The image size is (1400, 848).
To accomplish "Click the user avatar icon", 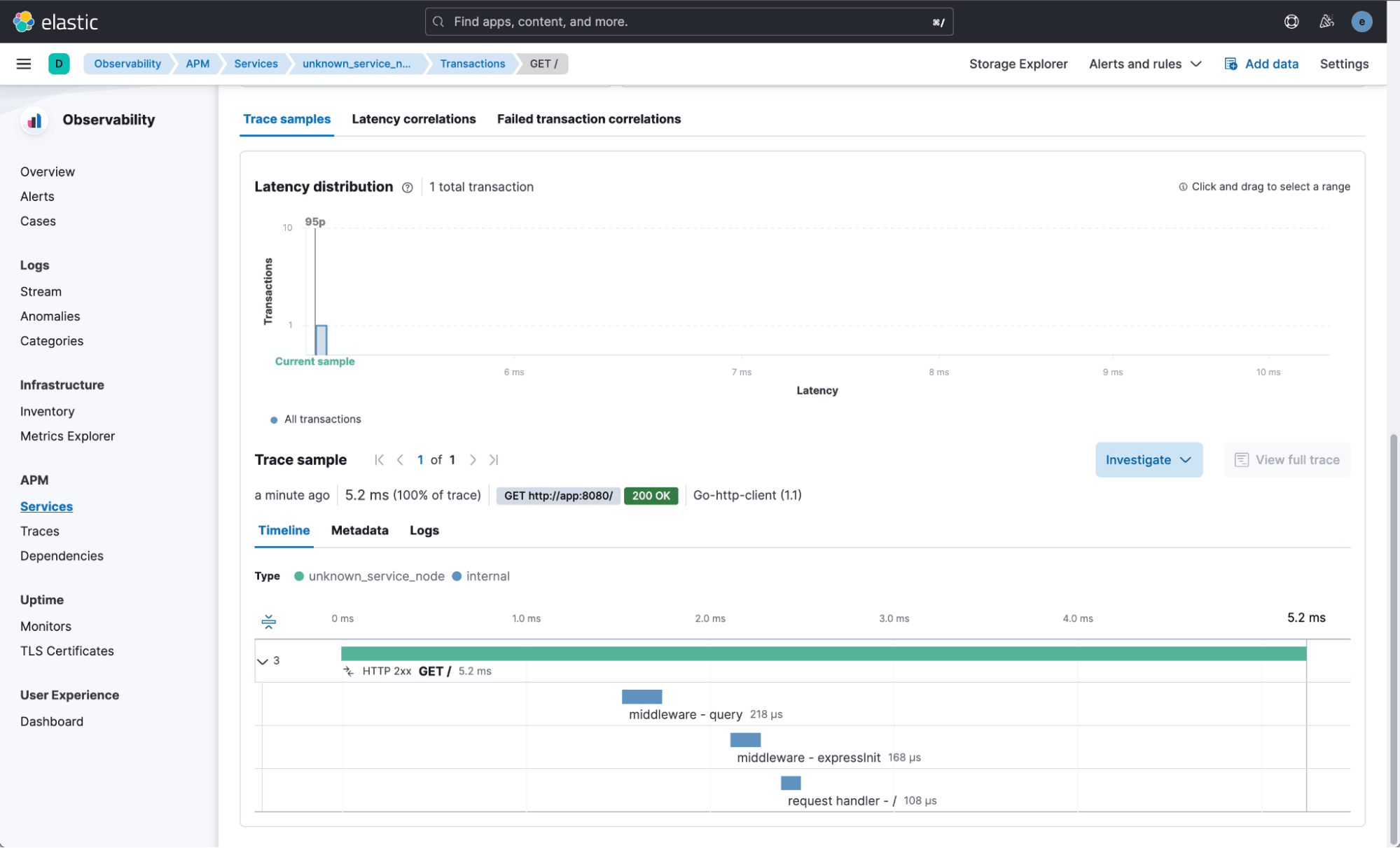I will [x=1361, y=22].
